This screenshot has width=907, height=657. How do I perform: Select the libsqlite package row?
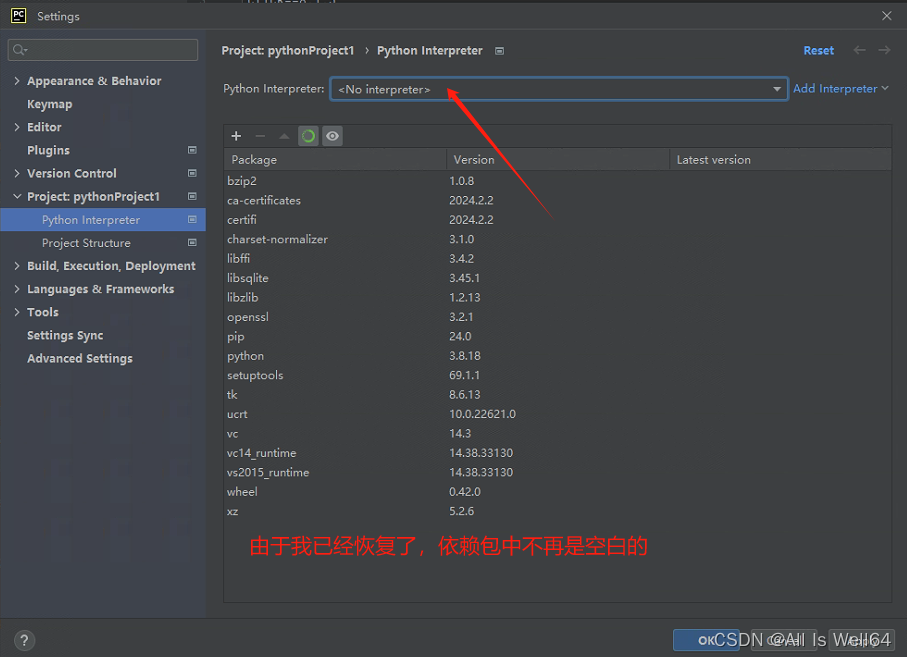(558, 278)
